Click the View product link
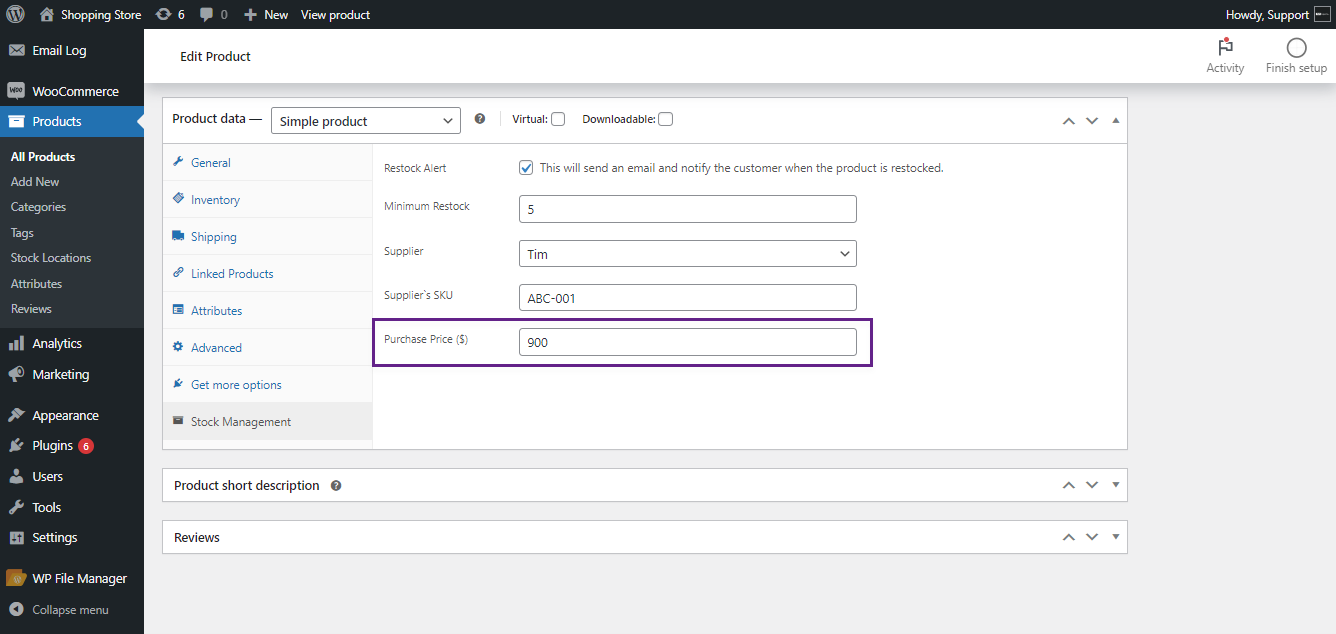This screenshot has height=634, width=1336. tap(335, 15)
